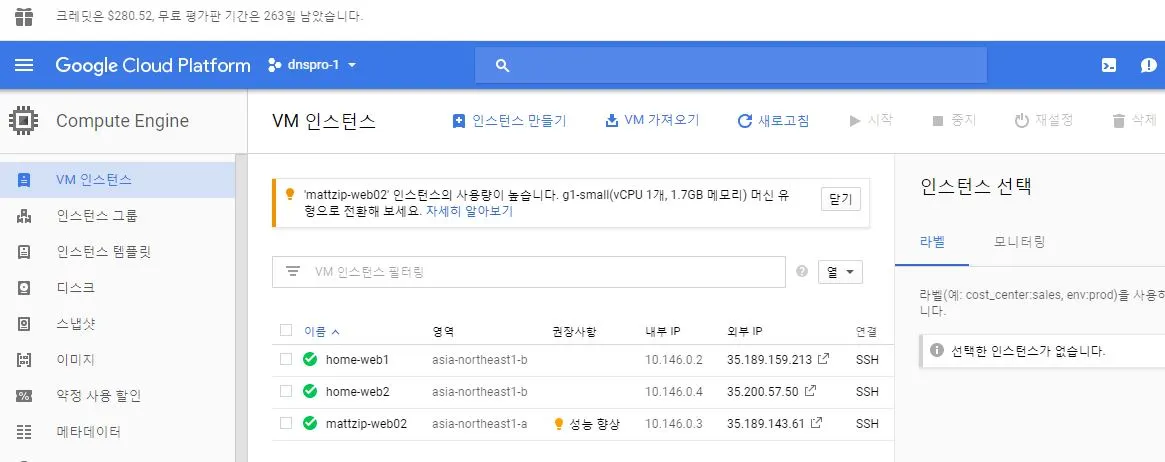Select 메타데이터 in sidebar
The width and height of the screenshot is (1165, 462).
[88, 432]
